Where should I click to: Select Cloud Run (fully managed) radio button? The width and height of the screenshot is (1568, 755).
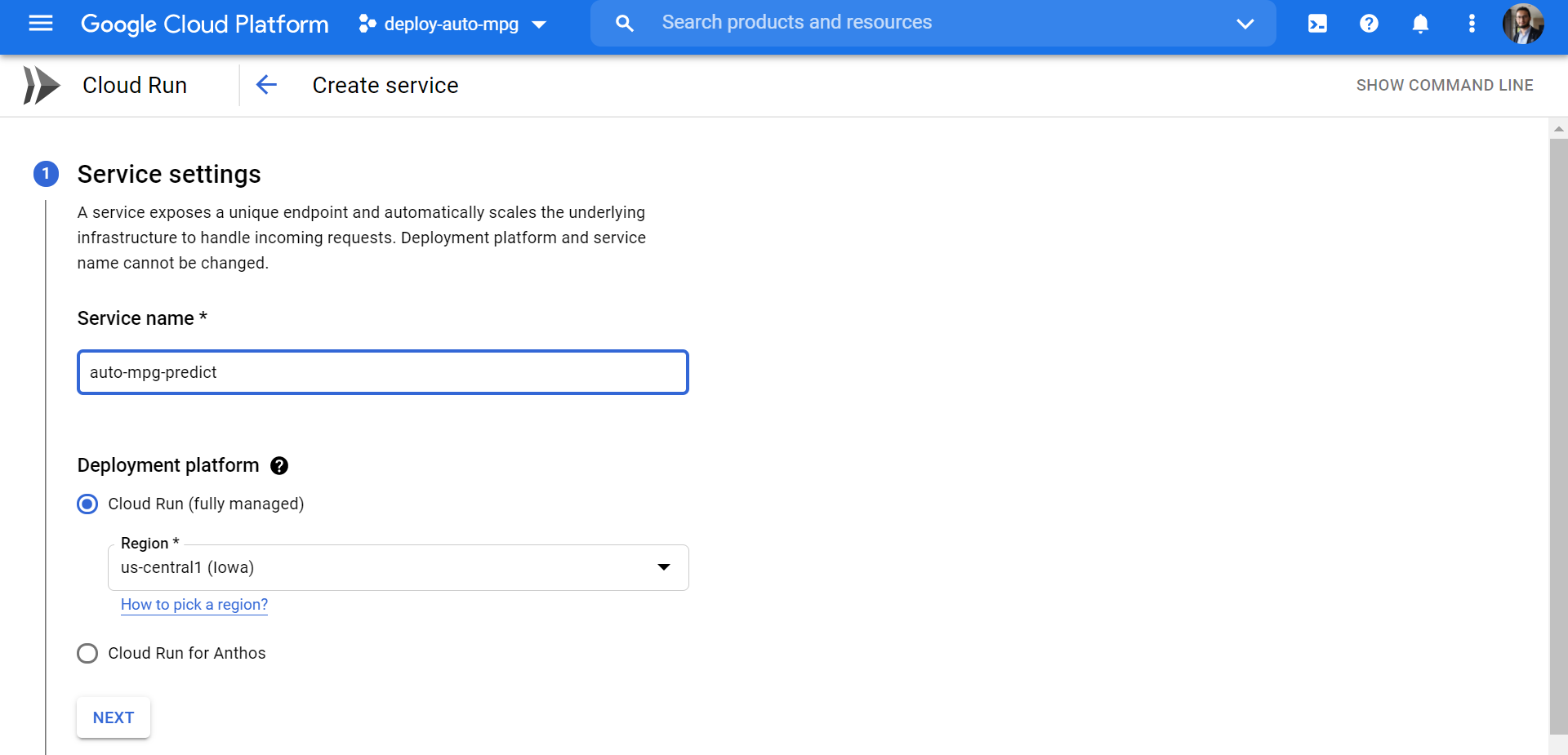pyautogui.click(x=87, y=504)
